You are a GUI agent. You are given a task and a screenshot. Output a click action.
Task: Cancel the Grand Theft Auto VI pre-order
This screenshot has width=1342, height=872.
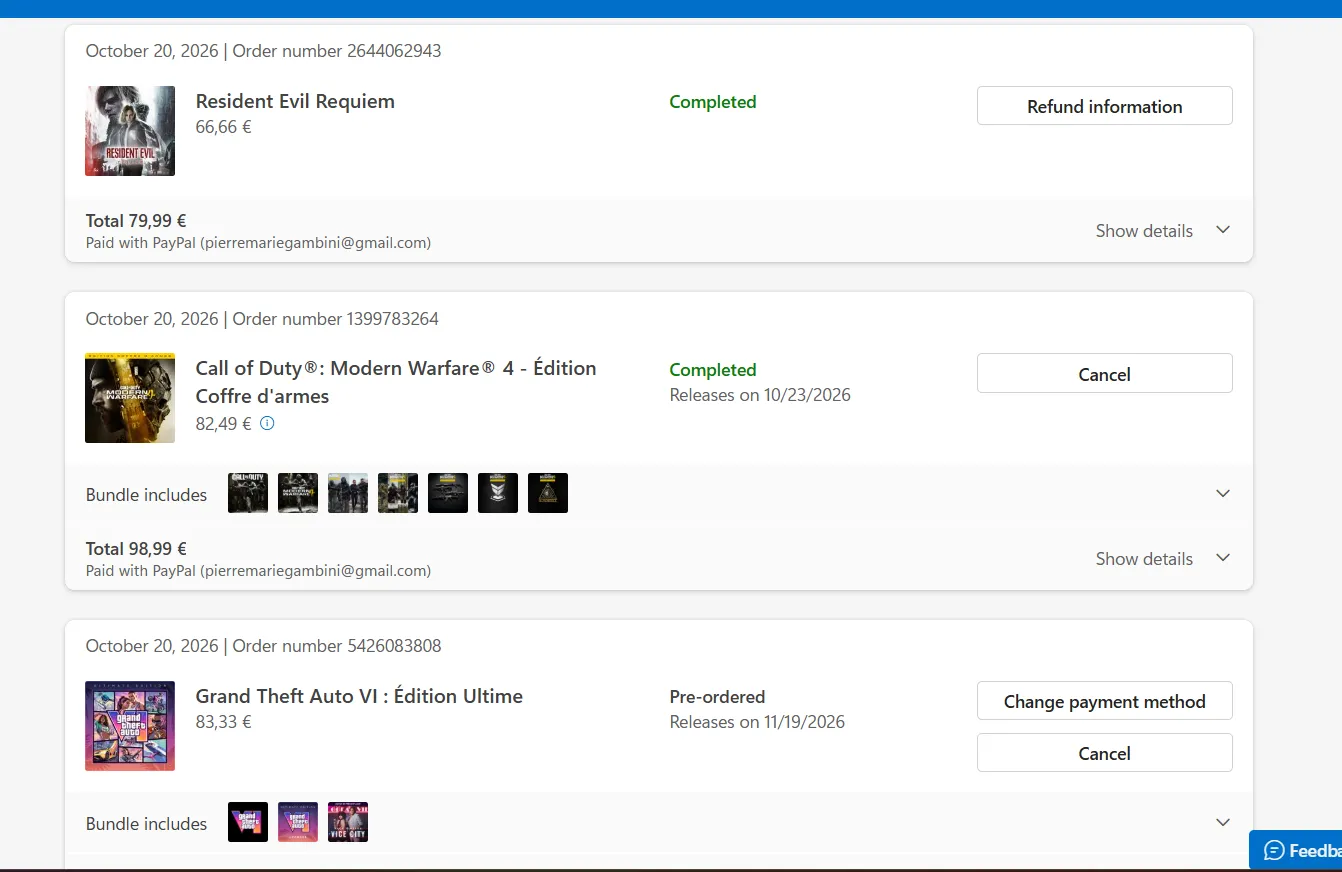tap(1104, 753)
